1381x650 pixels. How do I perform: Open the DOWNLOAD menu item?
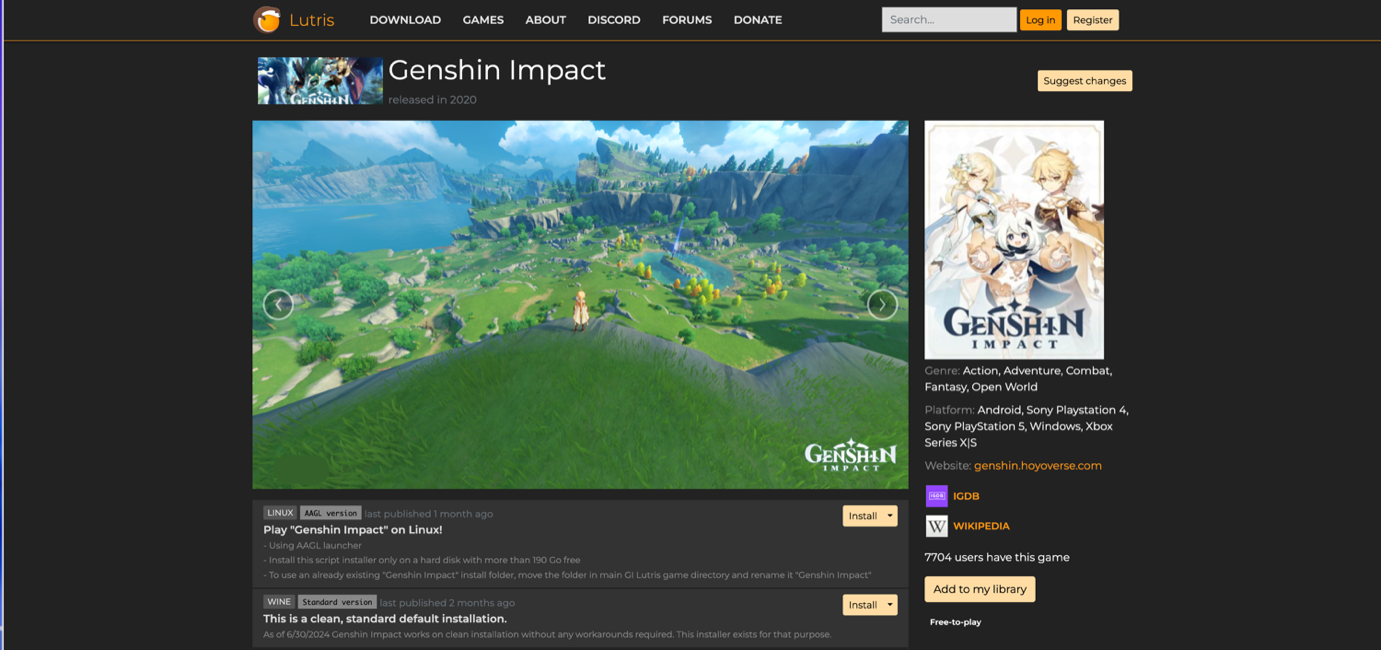[x=405, y=20]
